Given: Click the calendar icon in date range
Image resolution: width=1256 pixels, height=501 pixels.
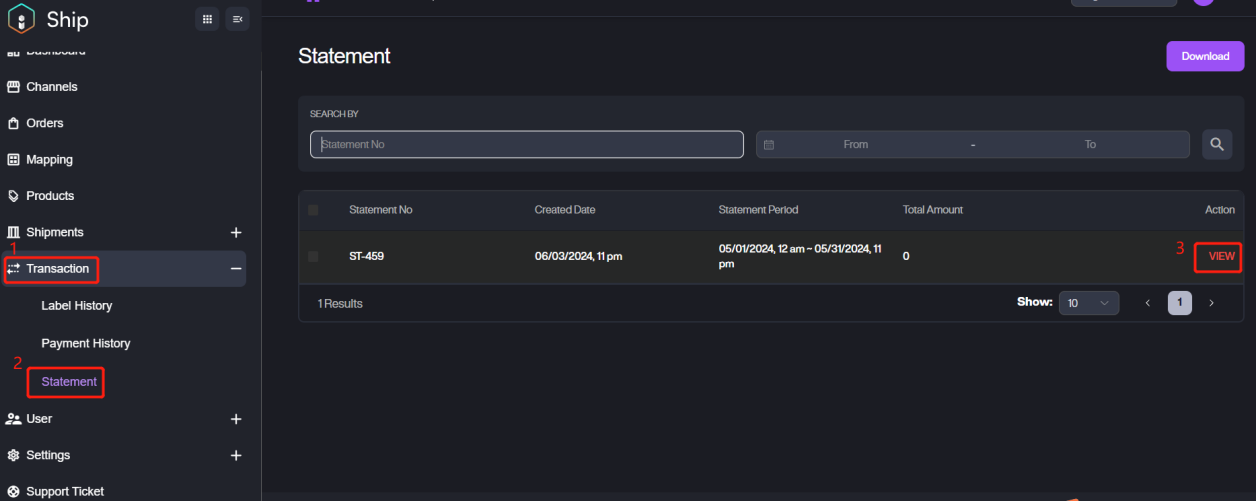Looking at the screenshot, I should [x=769, y=145].
